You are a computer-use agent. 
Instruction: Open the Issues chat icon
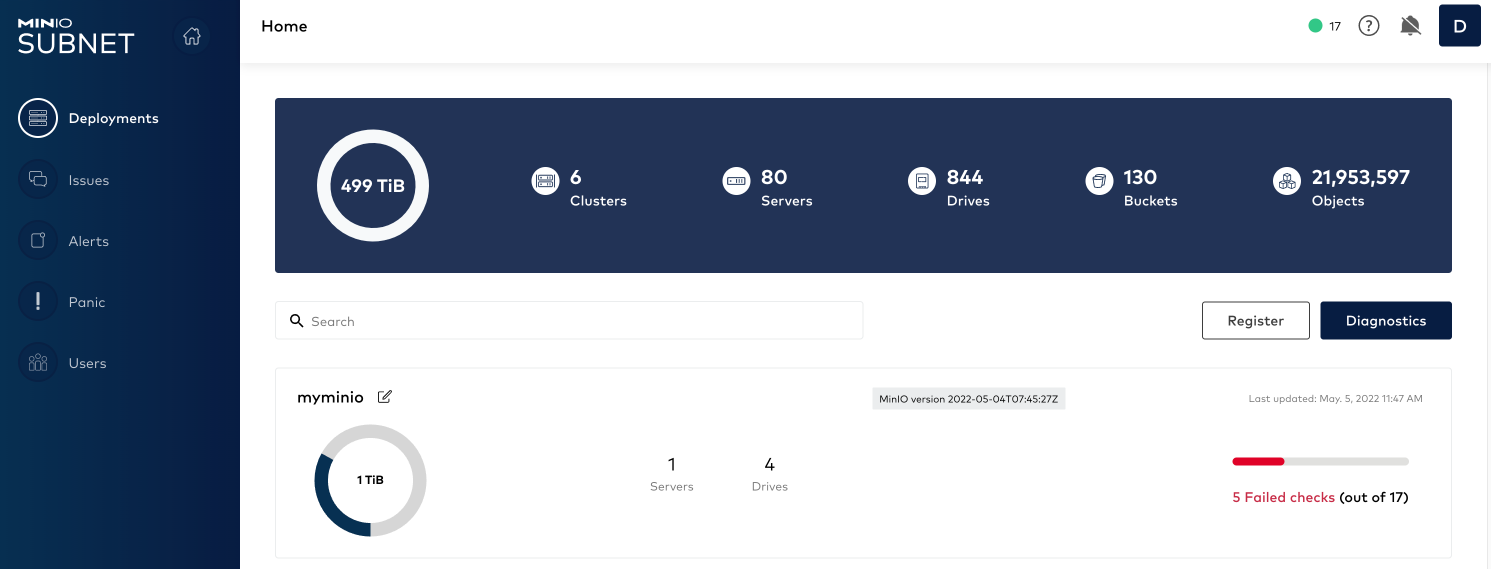pyautogui.click(x=38, y=180)
